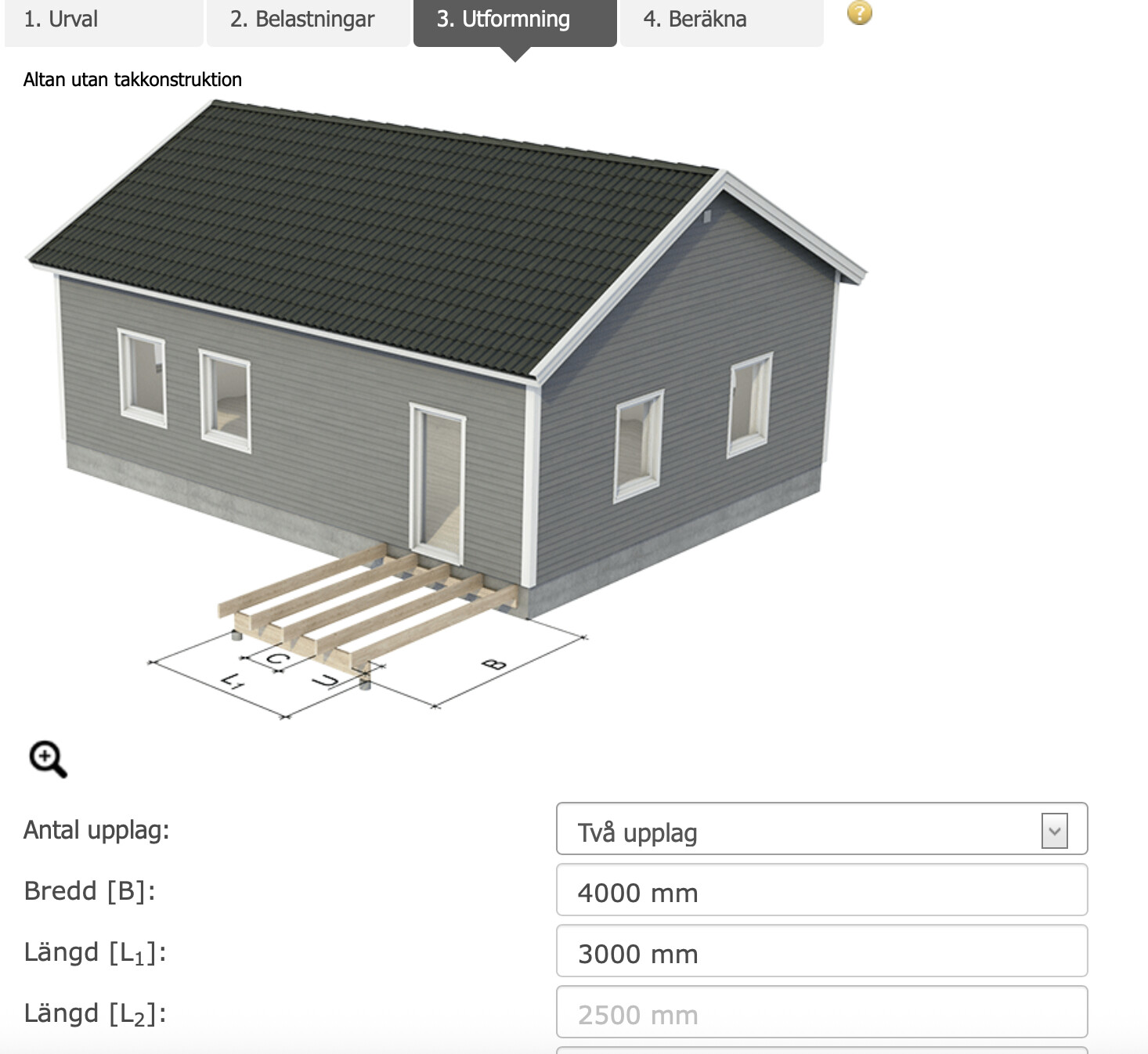This screenshot has width=1148, height=1054.
Task: Click the C dimension label in the illustration
Action: point(277,659)
